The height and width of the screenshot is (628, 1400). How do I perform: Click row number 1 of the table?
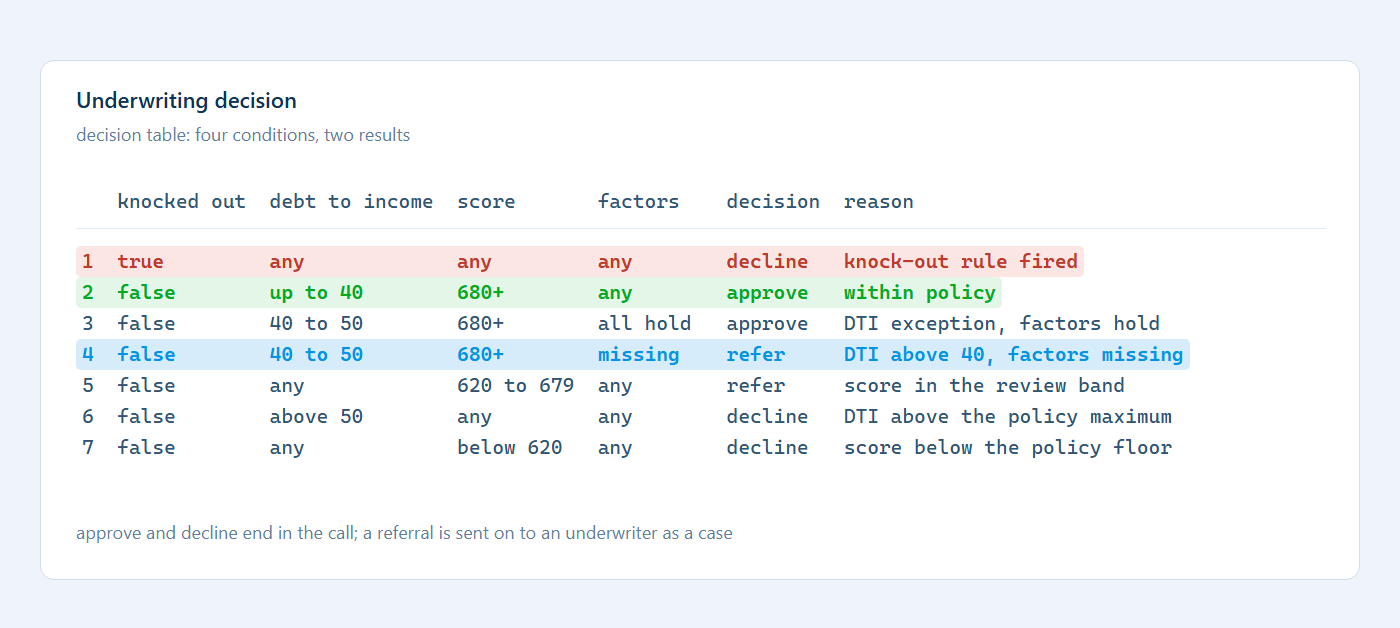tap(88, 262)
